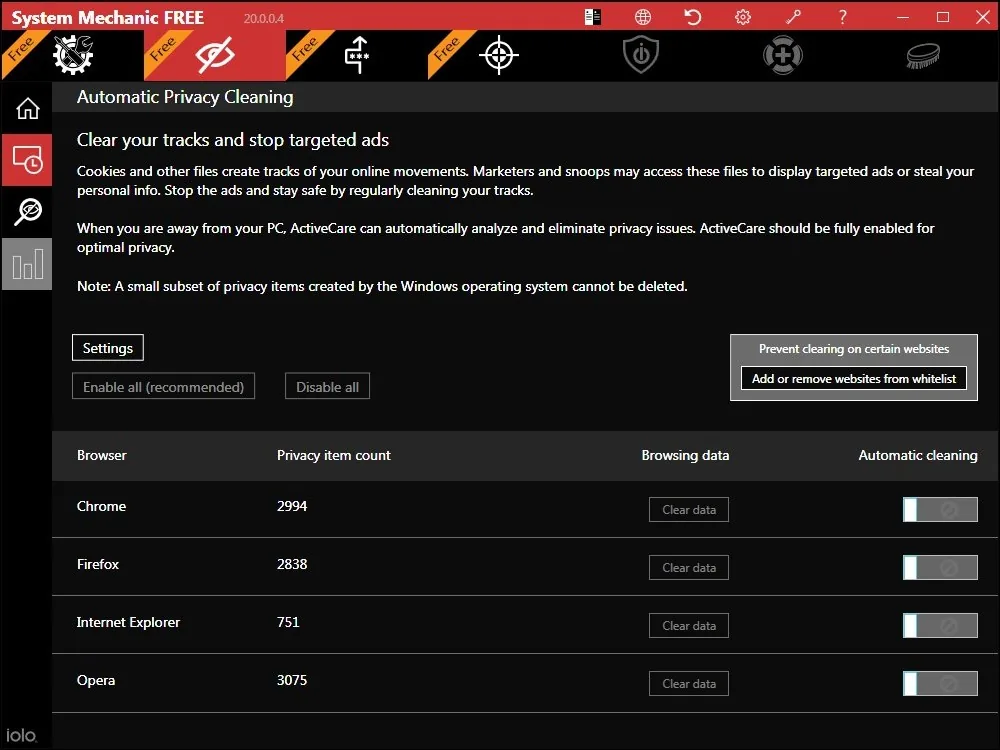Toggle automatic cleaning for Firefox

pos(940,568)
